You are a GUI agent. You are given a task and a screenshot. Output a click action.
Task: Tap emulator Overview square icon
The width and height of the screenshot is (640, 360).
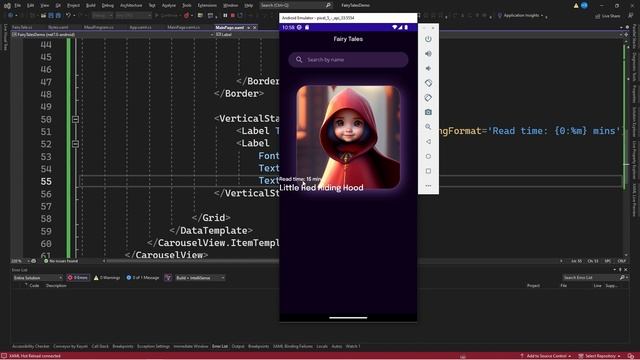(x=428, y=171)
